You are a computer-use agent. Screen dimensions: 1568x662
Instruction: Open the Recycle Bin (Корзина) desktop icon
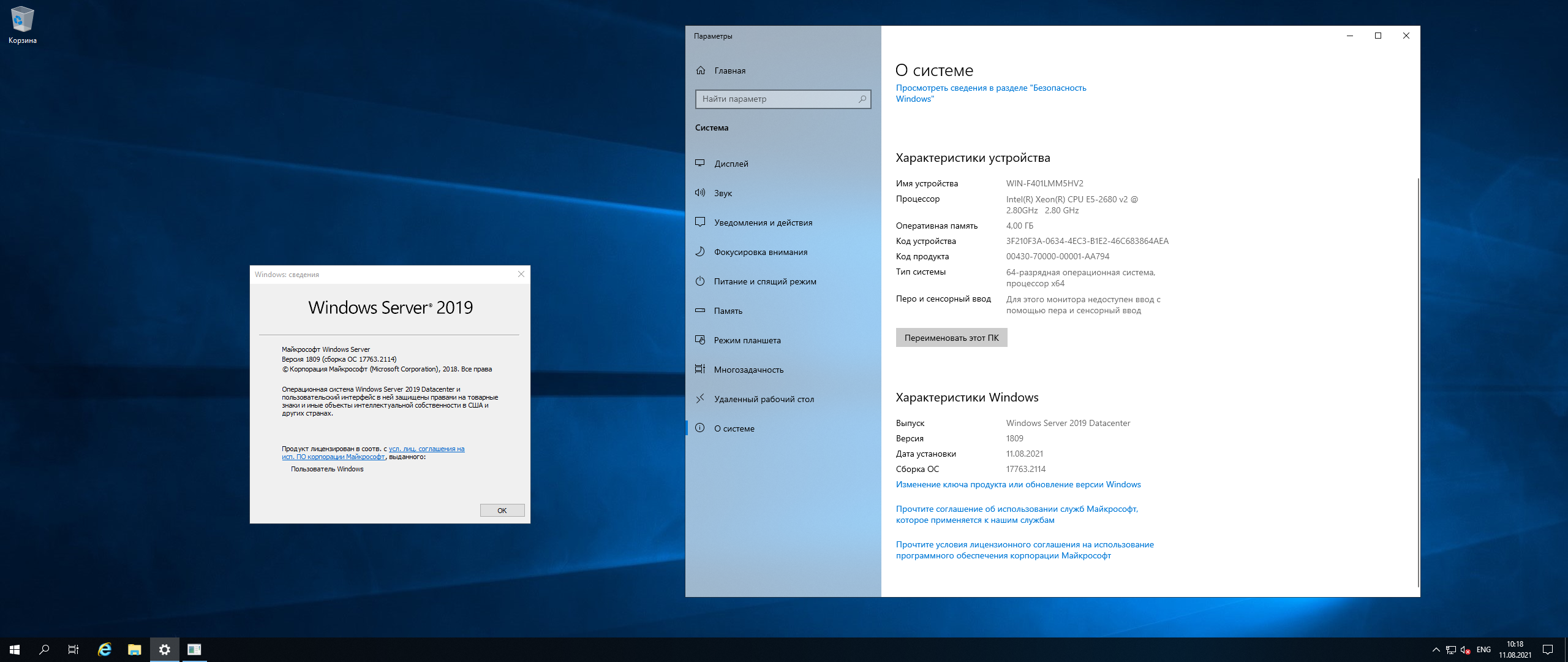(x=22, y=25)
